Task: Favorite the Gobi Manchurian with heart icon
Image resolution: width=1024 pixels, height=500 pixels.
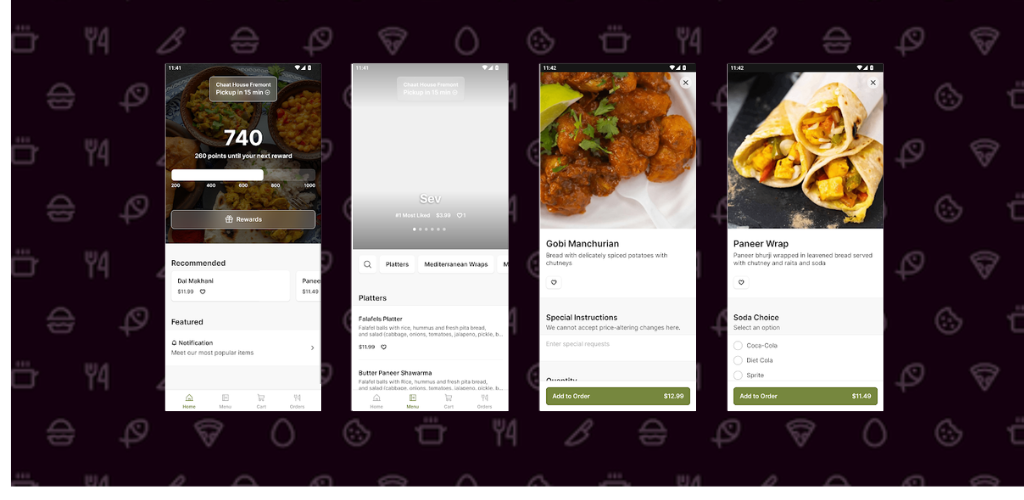Action: click(554, 283)
